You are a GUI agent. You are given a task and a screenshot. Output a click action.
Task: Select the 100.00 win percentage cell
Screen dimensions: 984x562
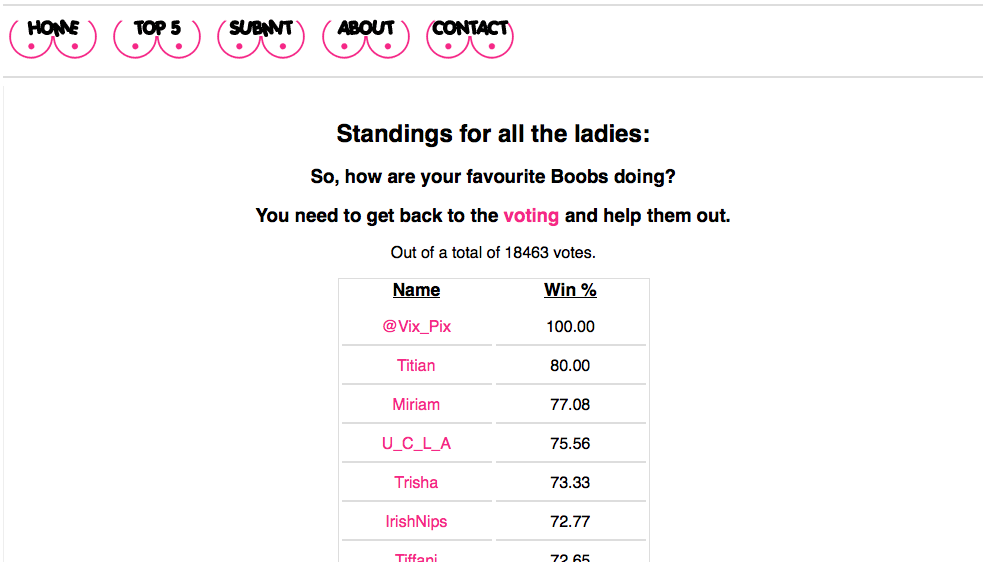coord(570,327)
